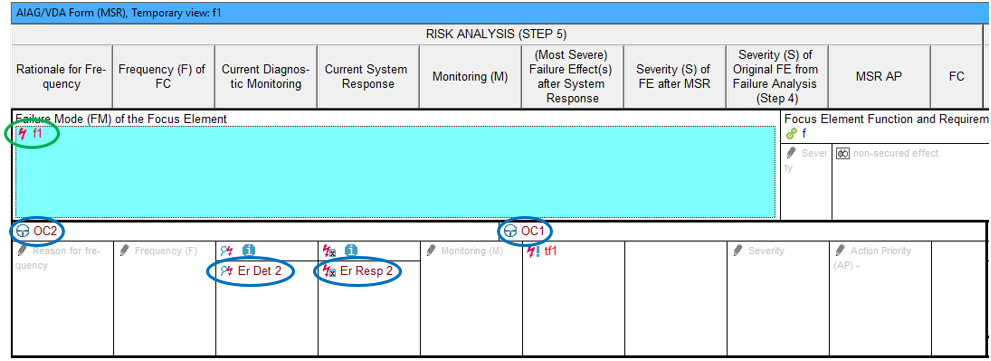Click the lightning icon next to tf1
The width and height of the screenshot is (991, 361).
(533, 251)
